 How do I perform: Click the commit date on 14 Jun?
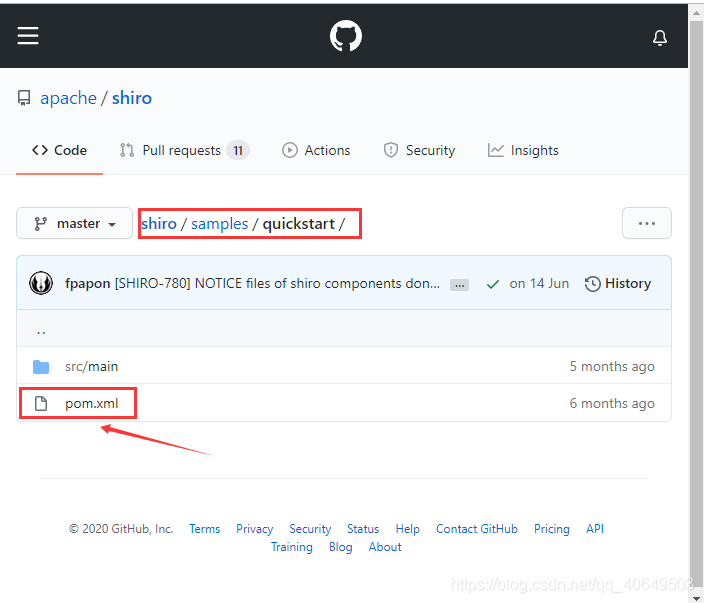(539, 283)
